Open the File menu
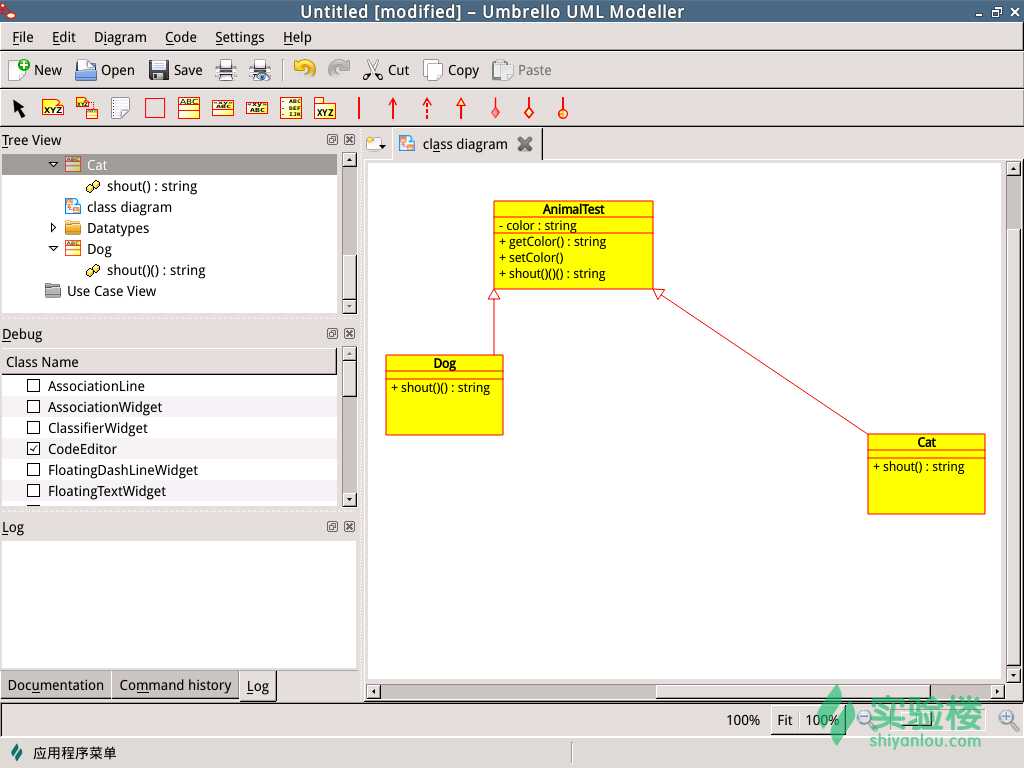The width and height of the screenshot is (1024, 768). tap(23, 37)
